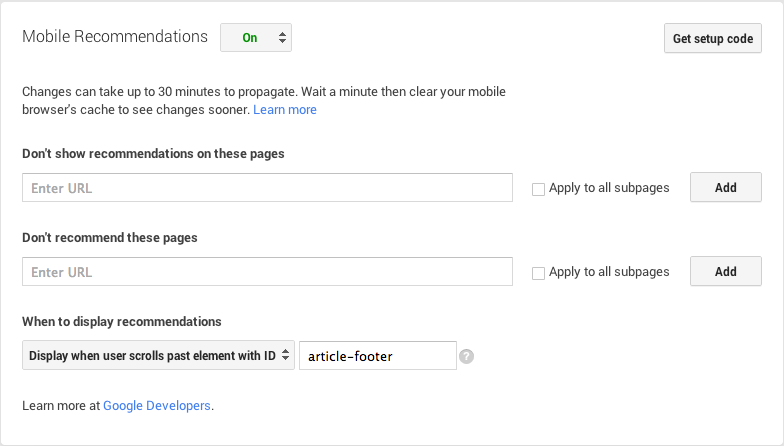784x446 pixels.
Task: Click the question mark help icon
Action: click(x=466, y=356)
